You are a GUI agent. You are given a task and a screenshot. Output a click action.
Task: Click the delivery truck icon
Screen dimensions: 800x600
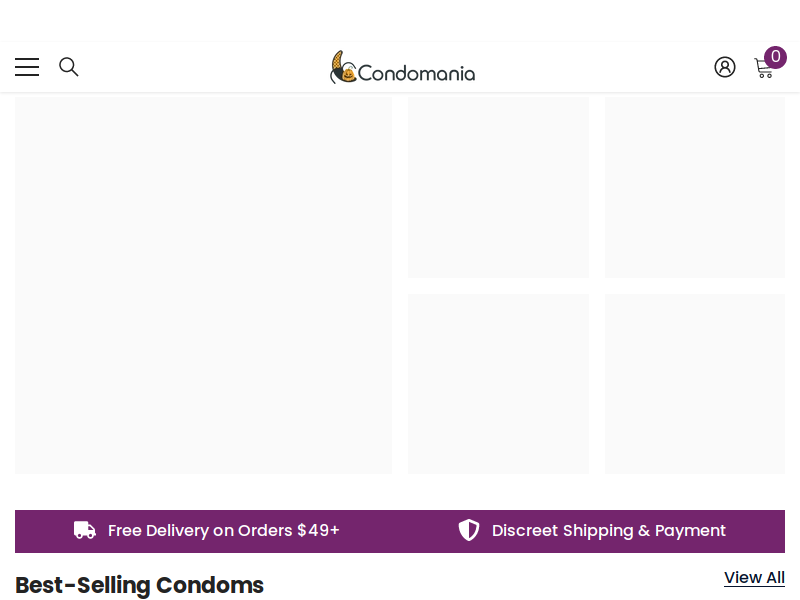[85, 530]
